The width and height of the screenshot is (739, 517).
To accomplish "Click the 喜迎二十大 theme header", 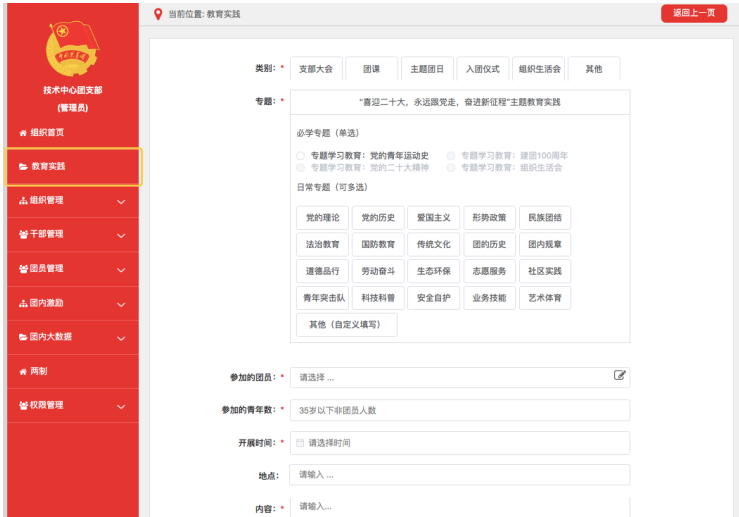I will (460, 102).
